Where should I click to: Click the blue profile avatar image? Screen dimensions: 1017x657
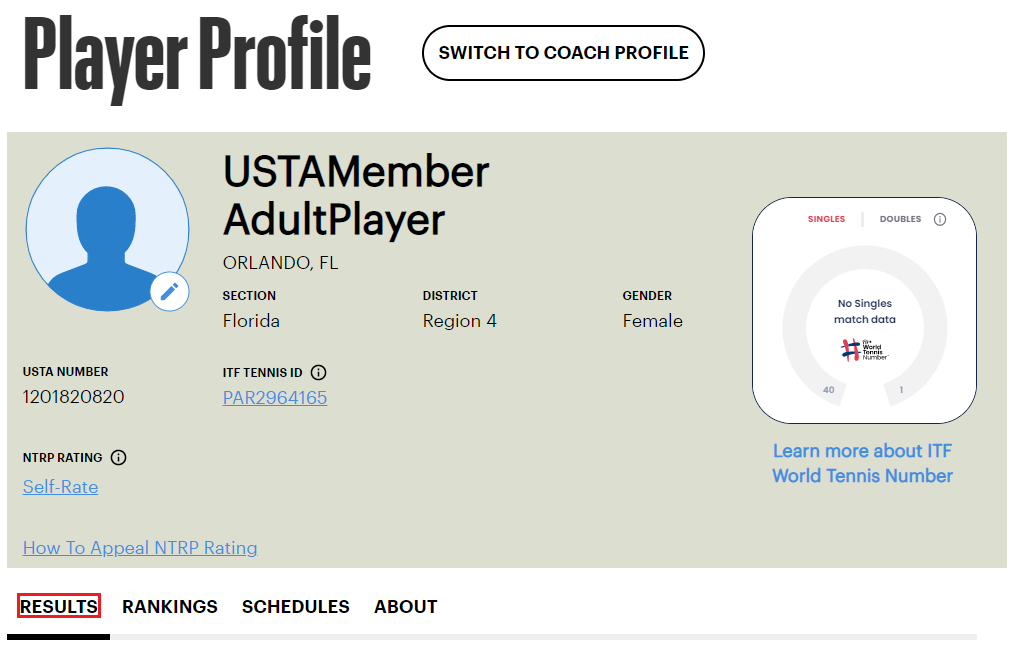pos(107,229)
